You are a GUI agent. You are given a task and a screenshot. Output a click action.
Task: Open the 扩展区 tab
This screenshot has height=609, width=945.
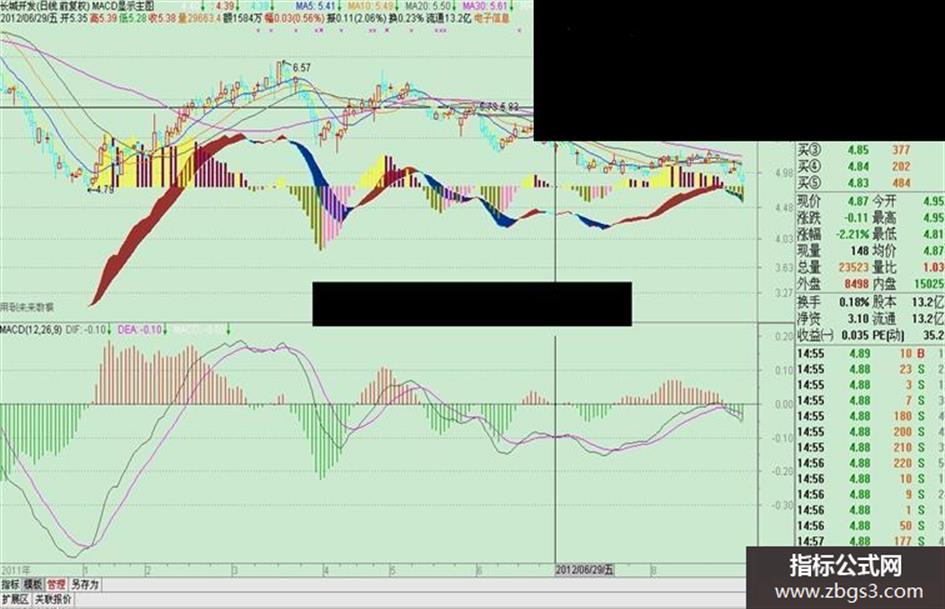tap(15, 599)
